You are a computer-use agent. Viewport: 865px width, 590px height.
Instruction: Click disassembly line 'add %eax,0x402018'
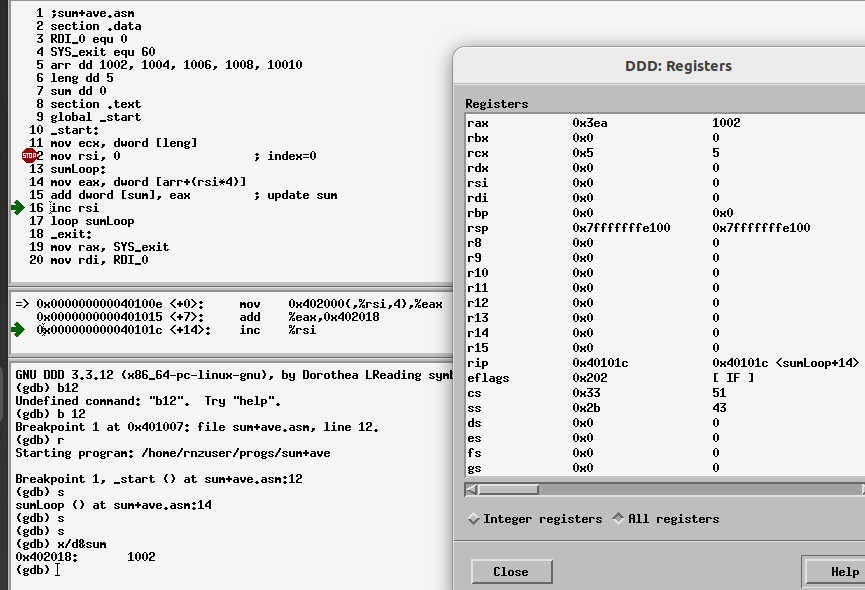click(x=208, y=317)
